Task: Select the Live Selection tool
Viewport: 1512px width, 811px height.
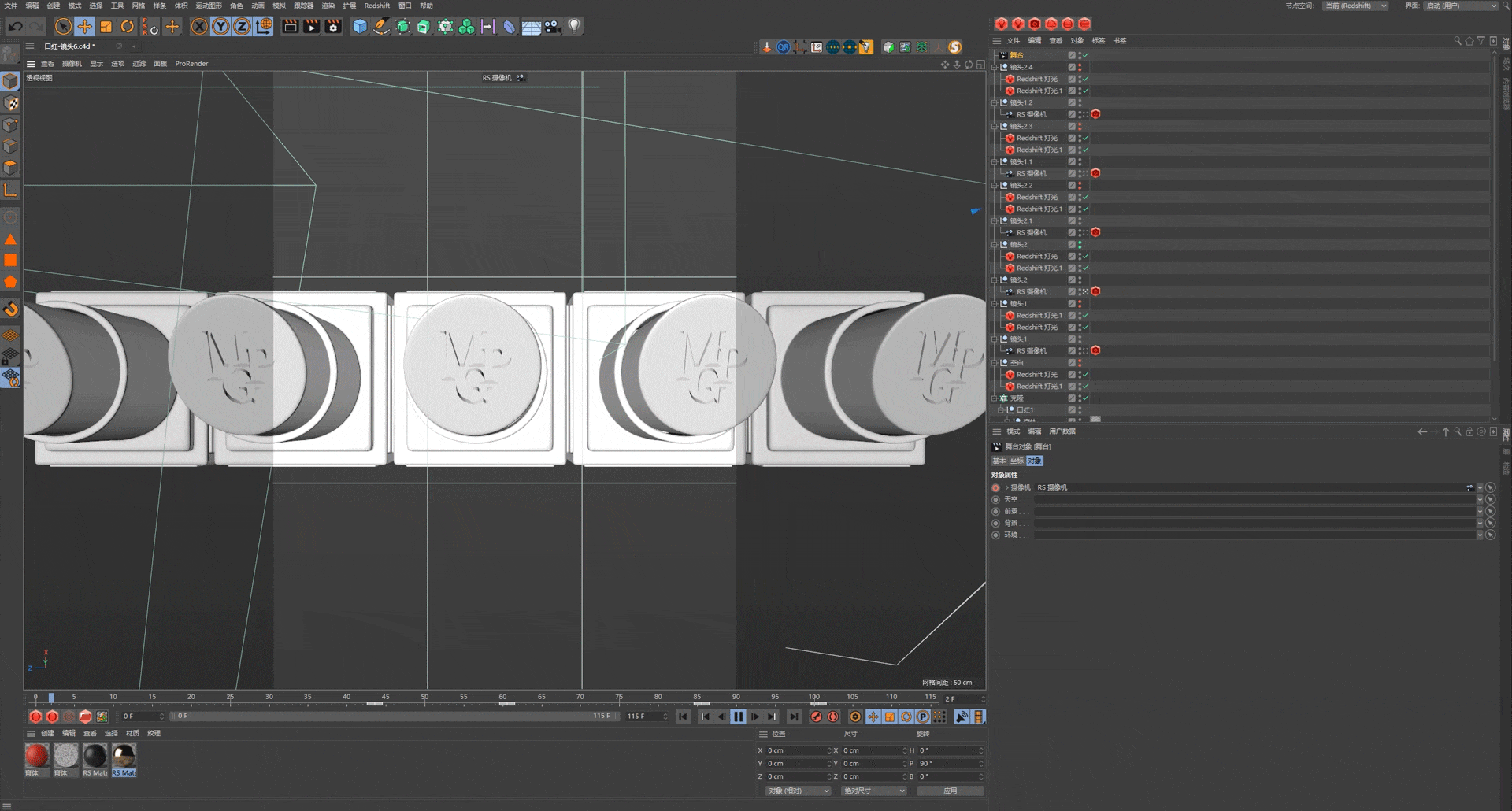Action: 63,27
